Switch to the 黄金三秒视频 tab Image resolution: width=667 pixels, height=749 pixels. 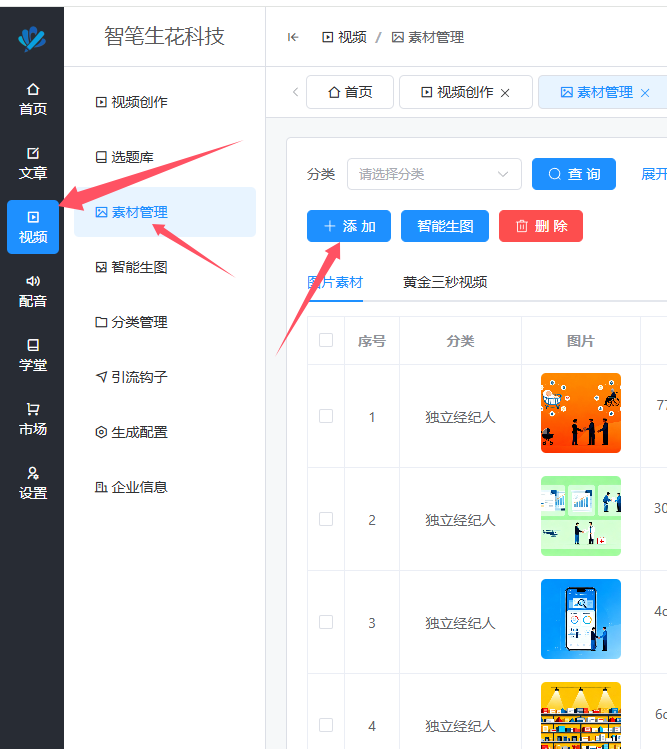(x=445, y=282)
